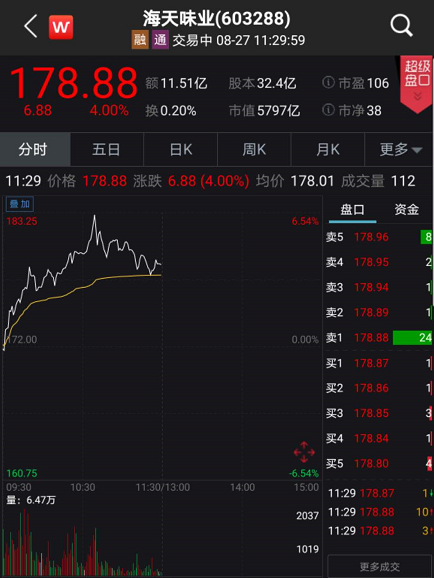This screenshot has height=578, width=434.
Task: Open the 更多 chart period dropdown
Action: click(400, 150)
